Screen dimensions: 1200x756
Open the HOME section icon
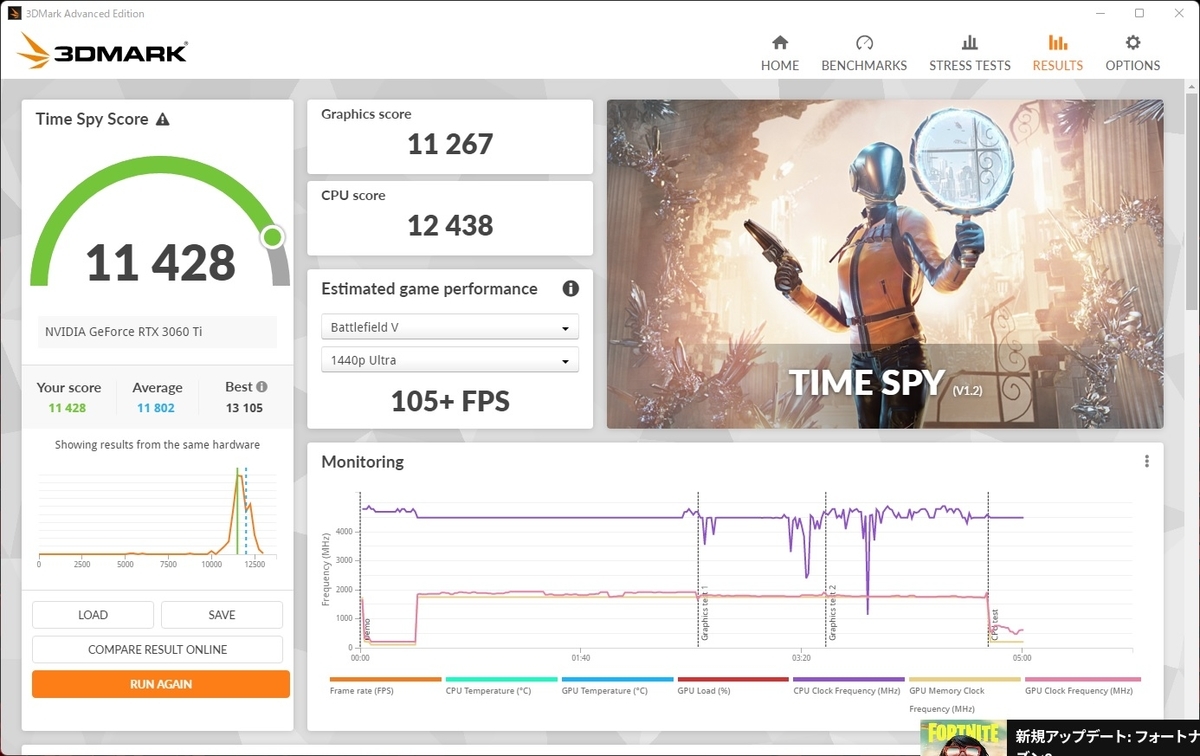tap(780, 45)
